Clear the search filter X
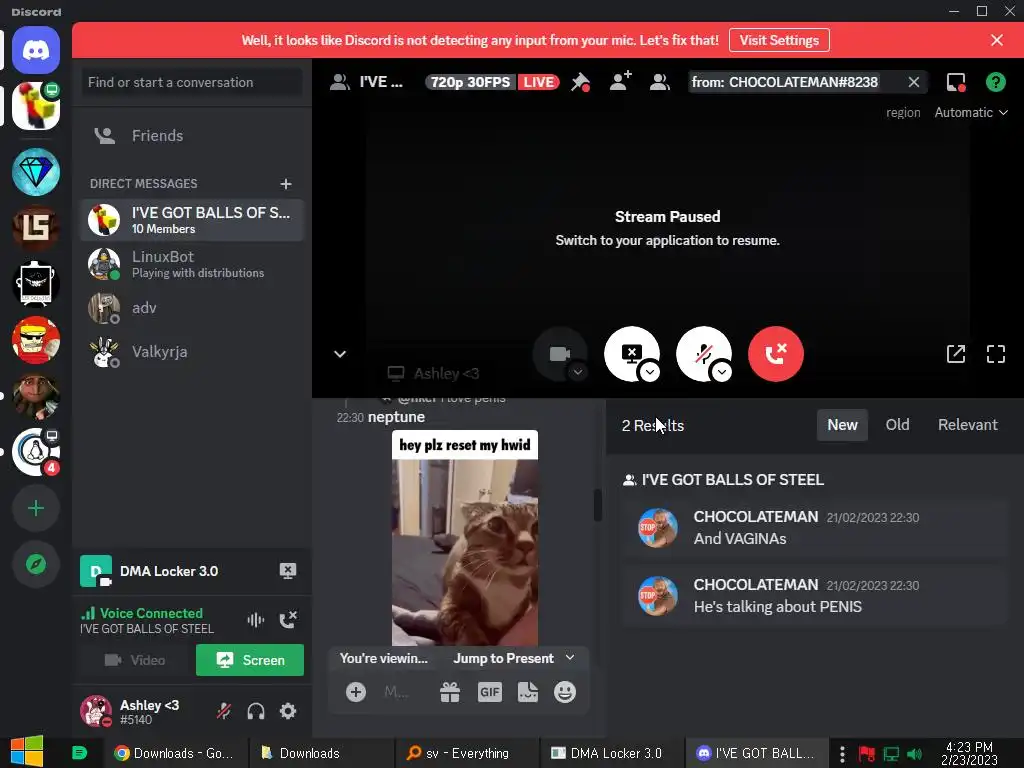Screen dimensions: 1024x768 pos(914,82)
